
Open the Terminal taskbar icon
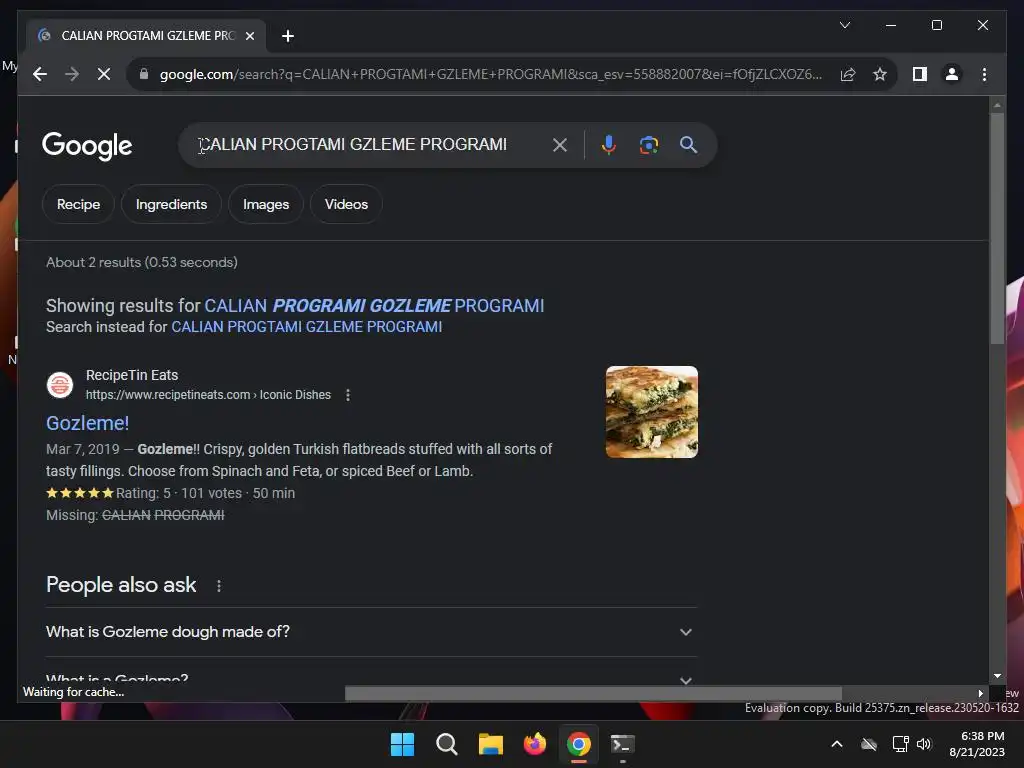(622, 744)
